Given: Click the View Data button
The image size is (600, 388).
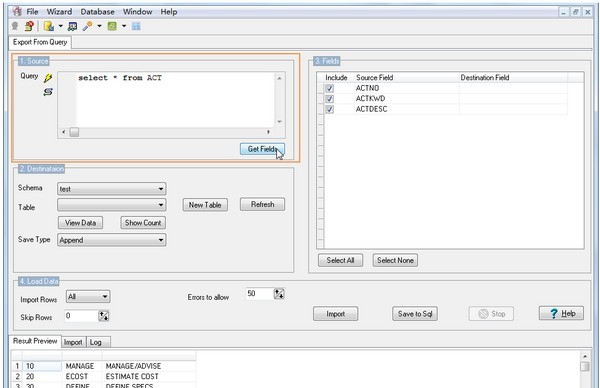Looking at the screenshot, I should 80,223.
